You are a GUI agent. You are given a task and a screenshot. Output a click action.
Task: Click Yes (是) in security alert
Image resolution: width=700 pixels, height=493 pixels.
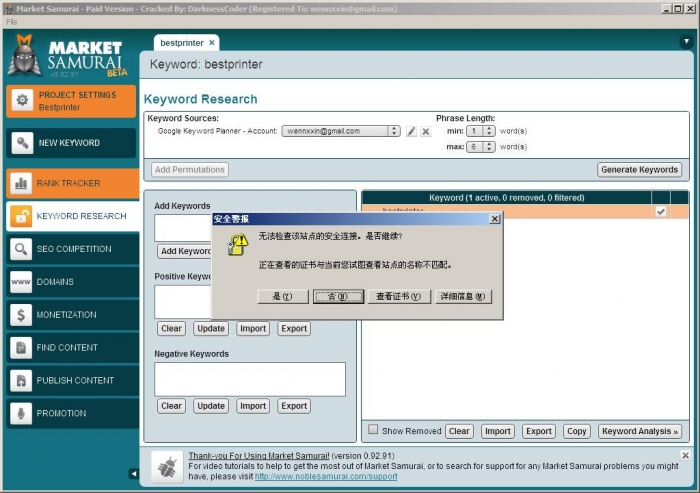(283, 297)
